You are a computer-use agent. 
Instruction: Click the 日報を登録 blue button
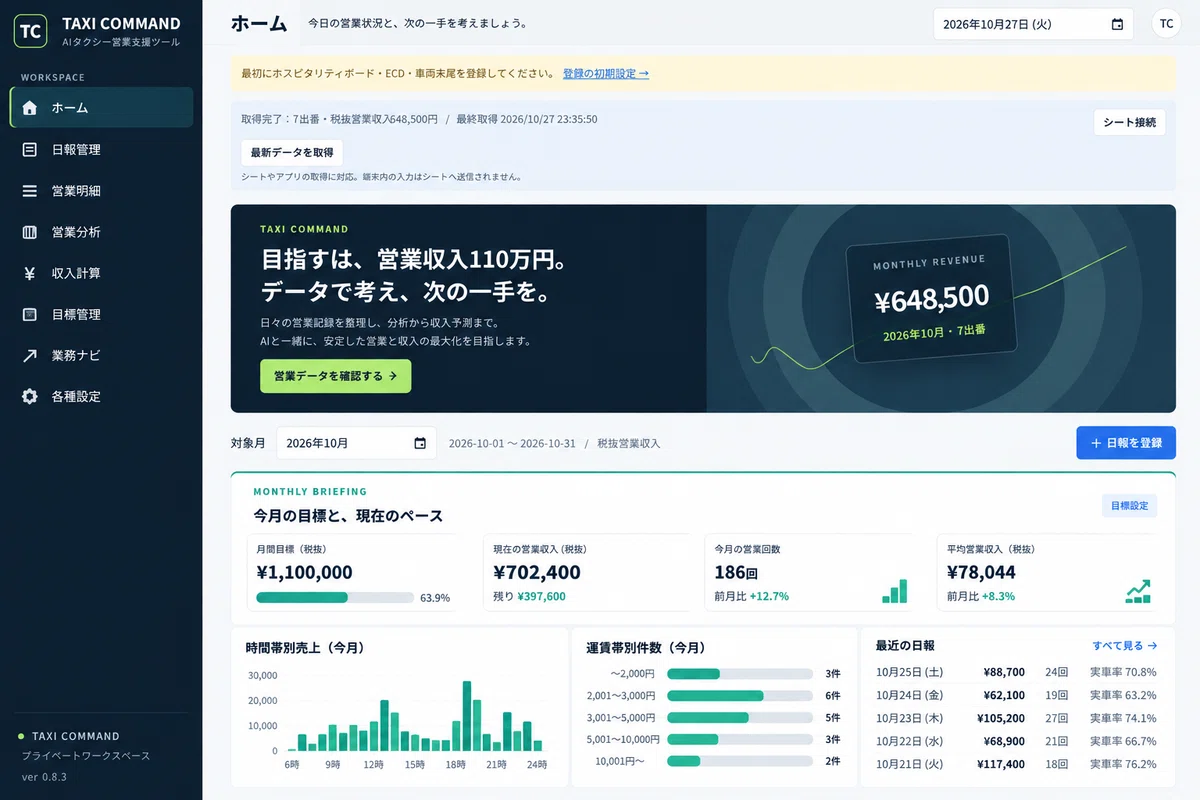tap(1126, 443)
